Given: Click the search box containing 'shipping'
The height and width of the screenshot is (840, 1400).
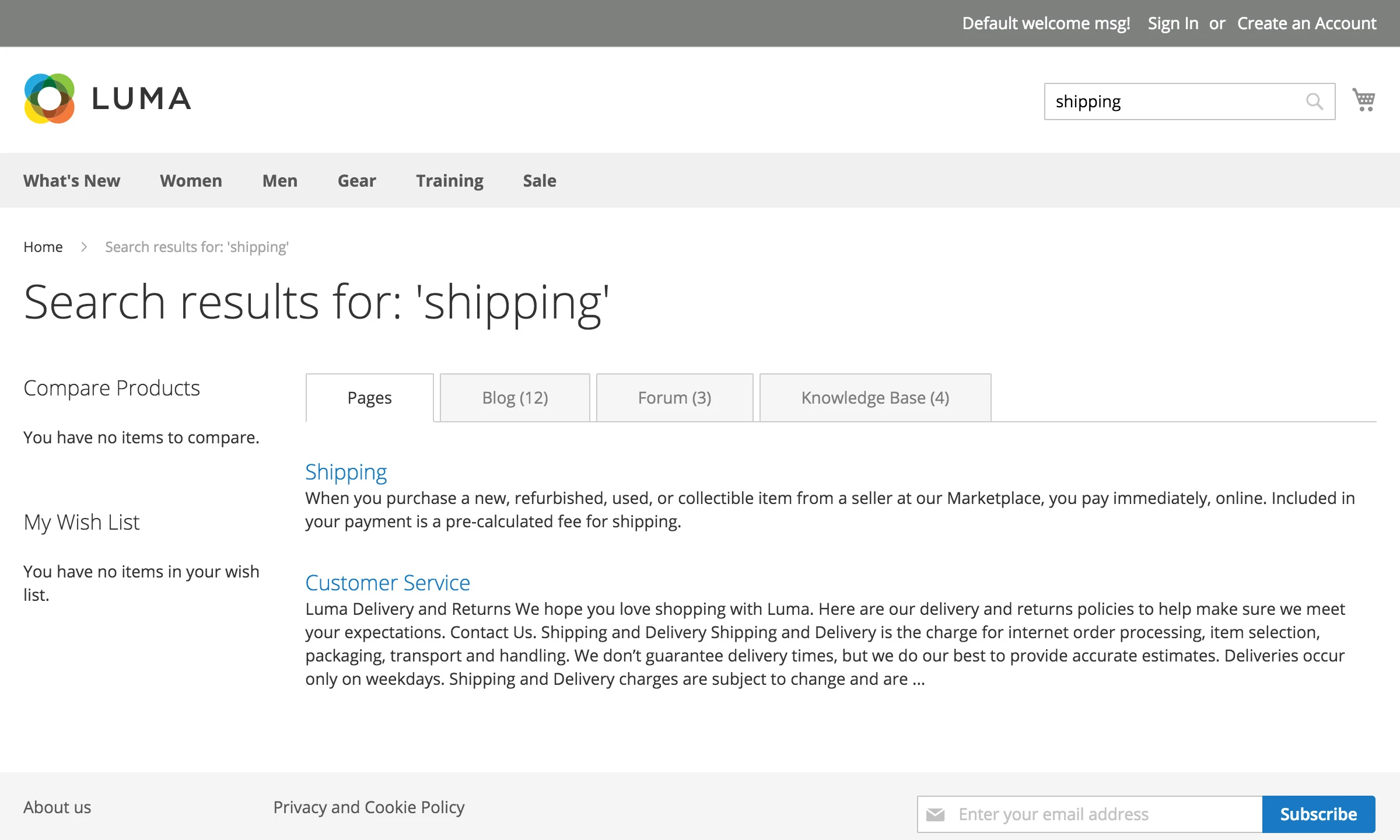Looking at the screenshot, I should [1172, 101].
